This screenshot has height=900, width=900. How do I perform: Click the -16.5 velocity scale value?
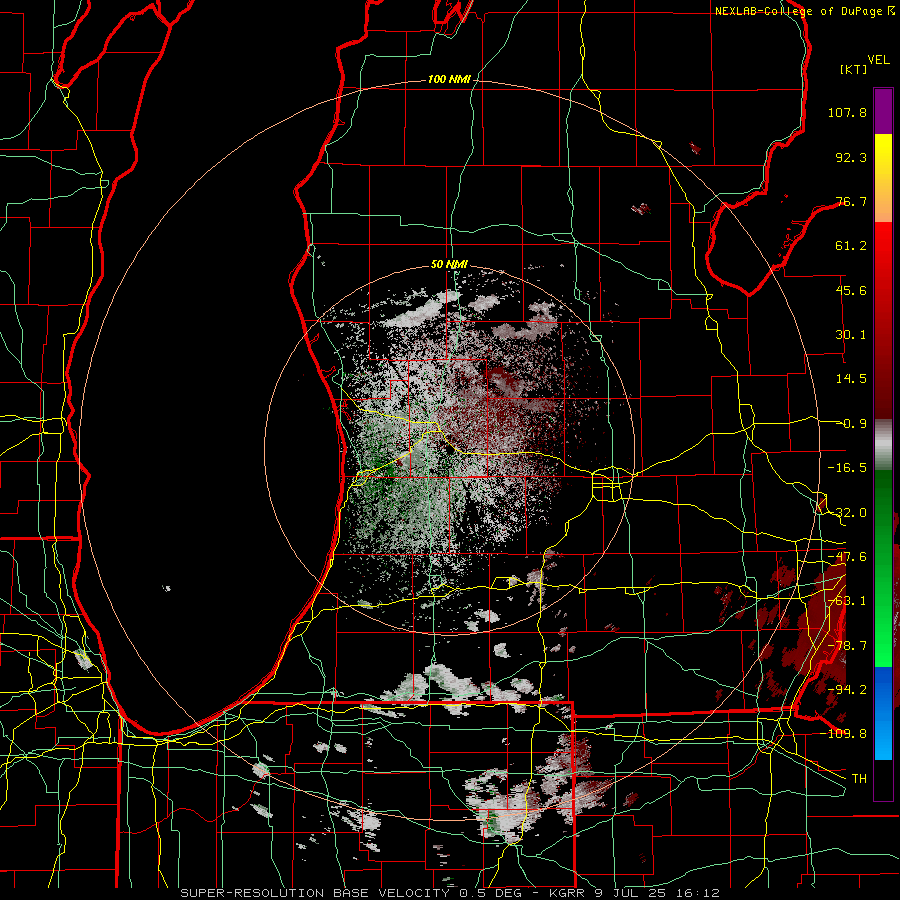pos(847,468)
